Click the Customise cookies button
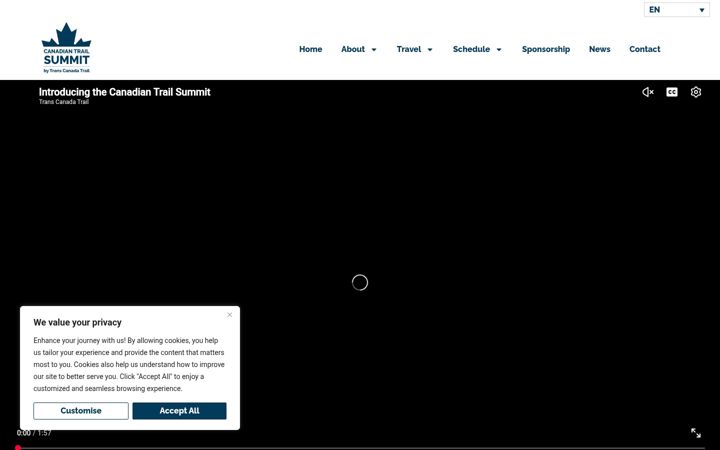720x450 pixels. coord(81,411)
